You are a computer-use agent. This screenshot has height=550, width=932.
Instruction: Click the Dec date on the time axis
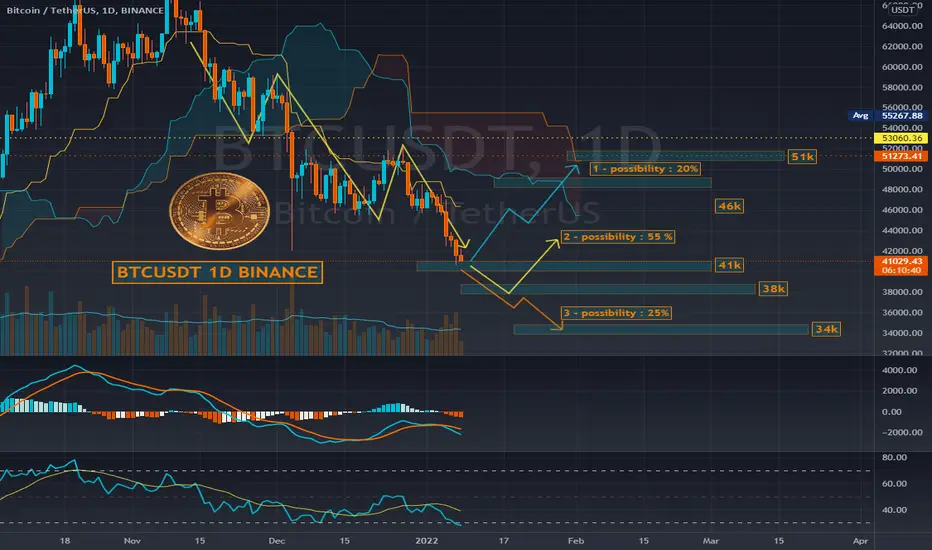coord(276,540)
